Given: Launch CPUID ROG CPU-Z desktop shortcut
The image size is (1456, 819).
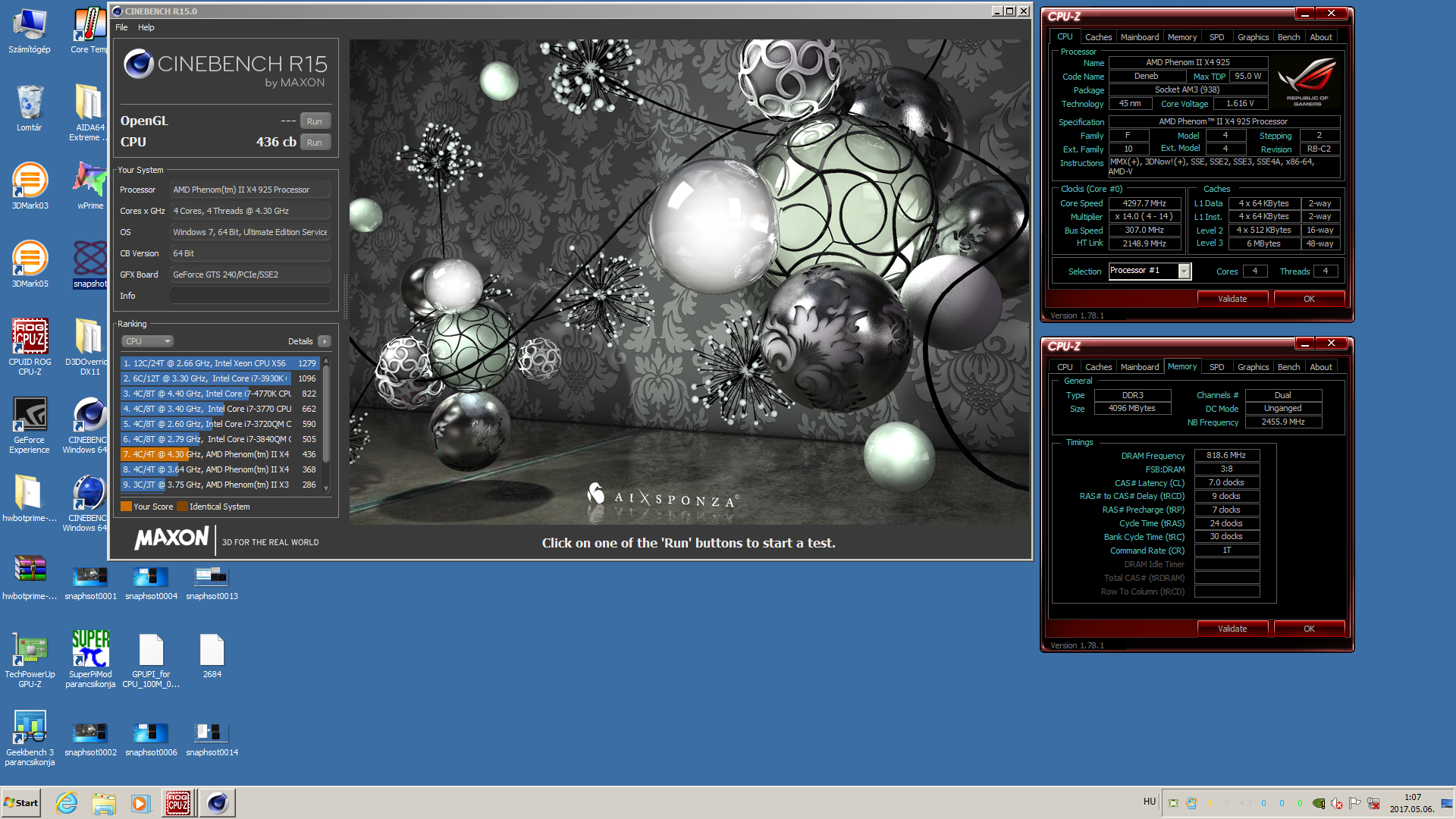Looking at the screenshot, I should coord(30,347).
